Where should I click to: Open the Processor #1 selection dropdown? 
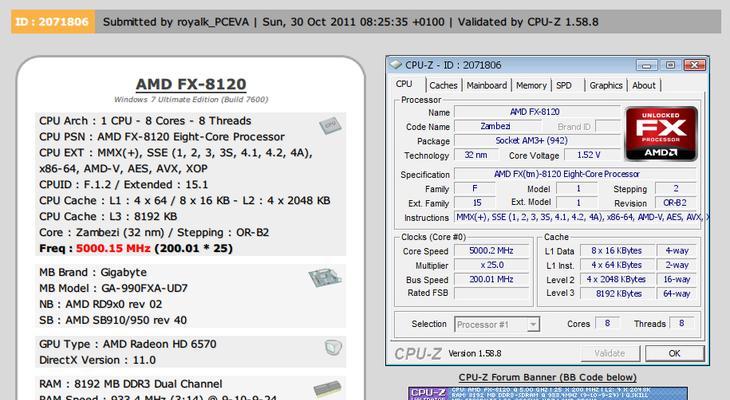click(x=533, y=324)
